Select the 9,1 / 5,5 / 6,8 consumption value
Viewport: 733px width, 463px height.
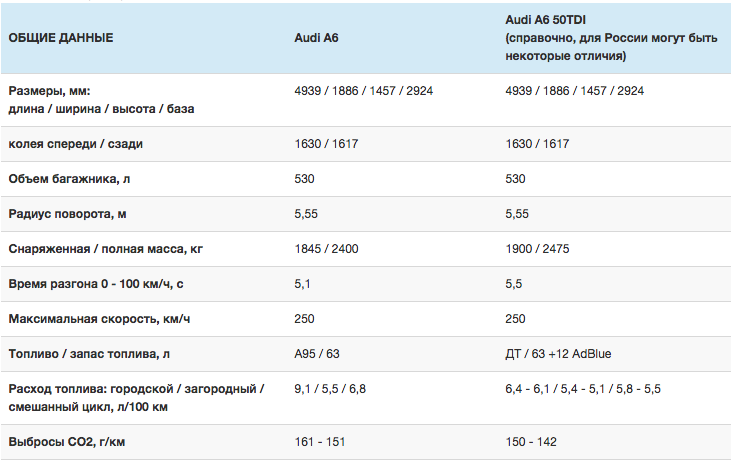[330, 389]
